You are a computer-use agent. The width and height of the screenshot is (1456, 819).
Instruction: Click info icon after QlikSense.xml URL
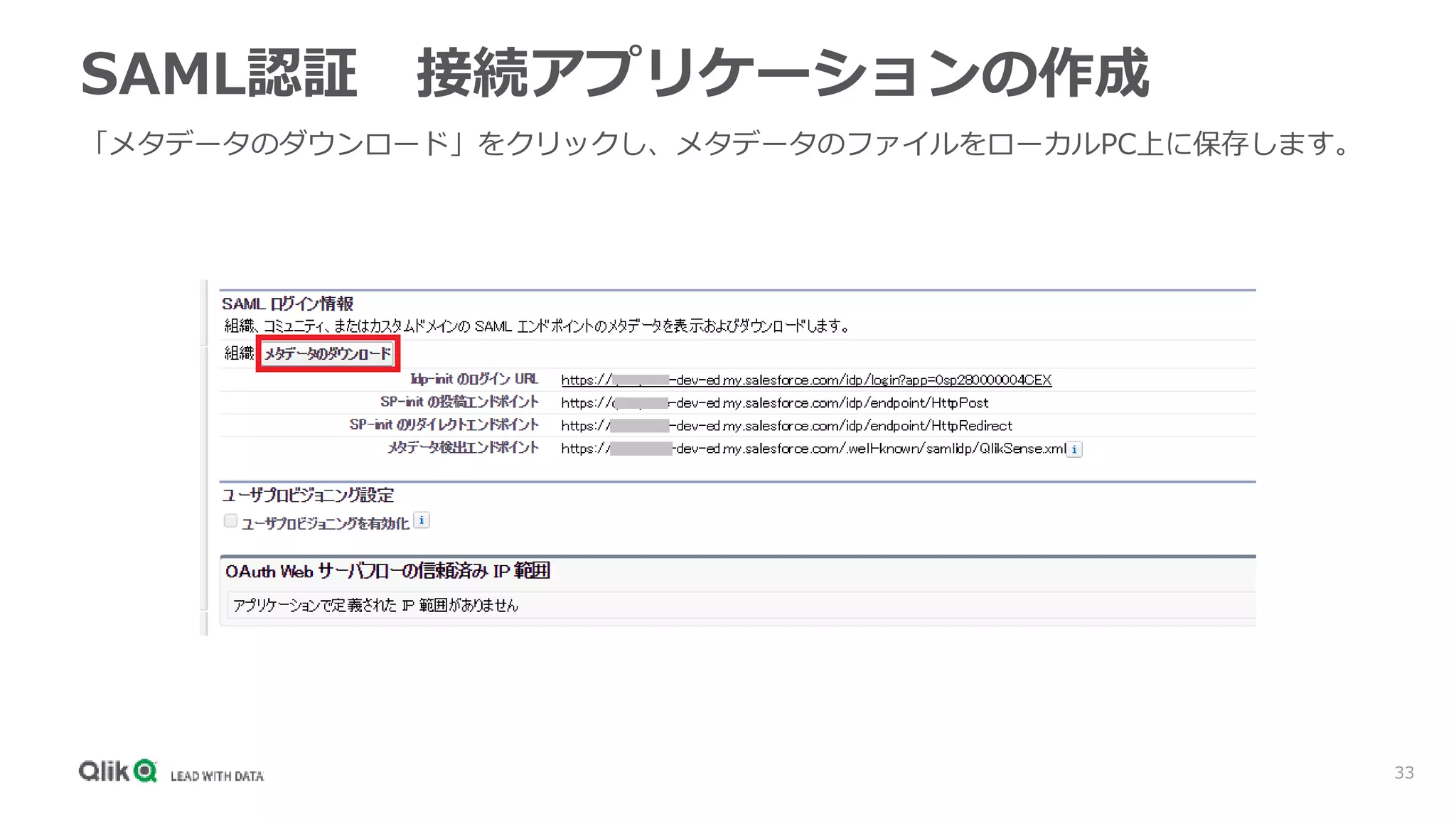[x=1074, y=449]
